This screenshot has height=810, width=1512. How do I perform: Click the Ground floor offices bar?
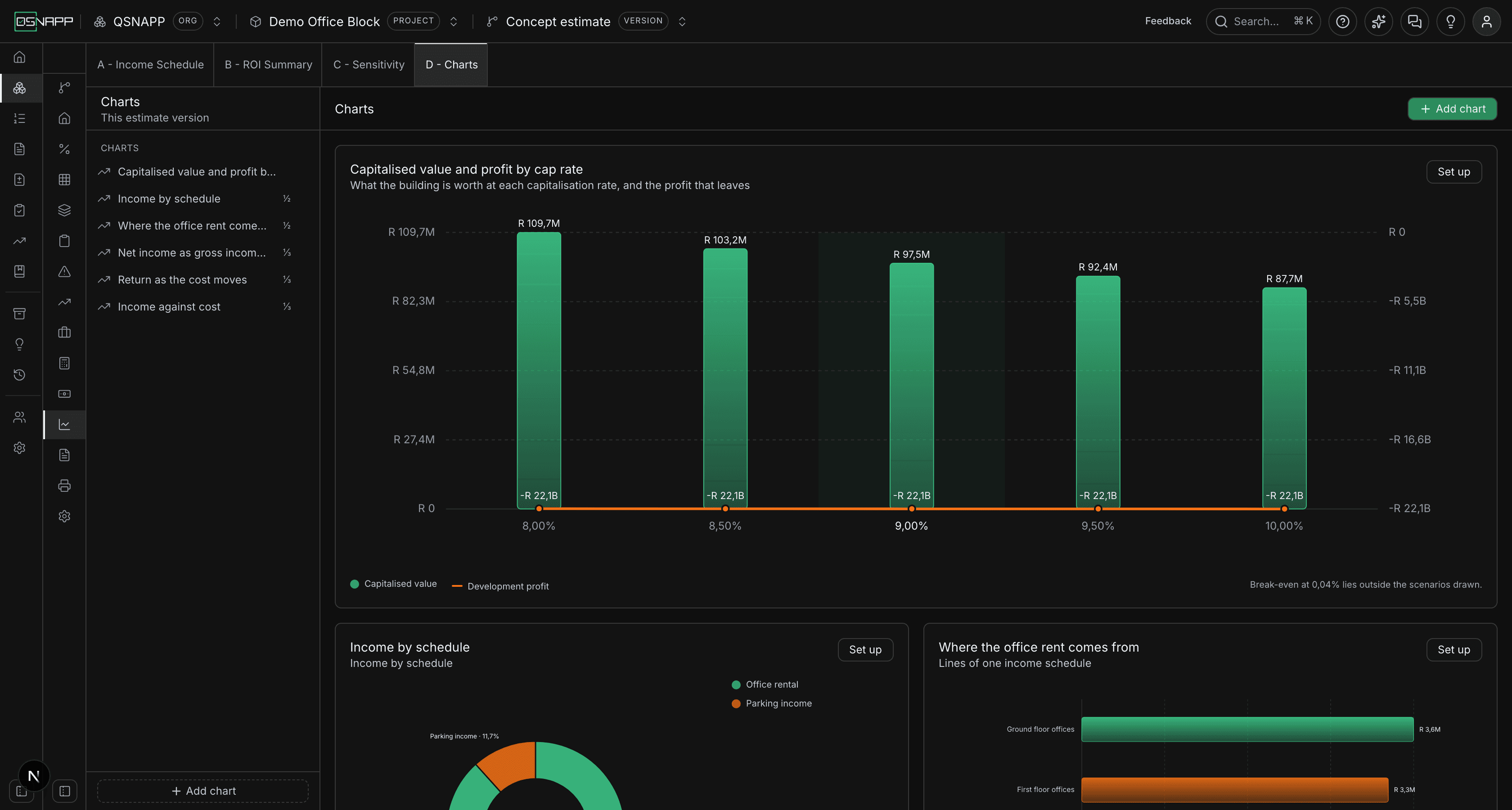pos(1247,729)
